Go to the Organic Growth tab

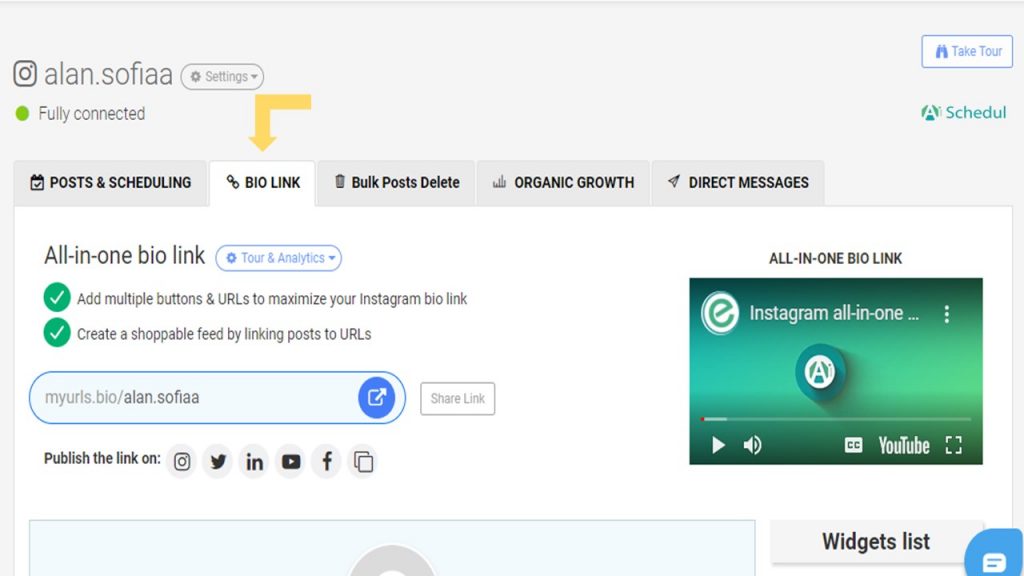pyautogui.click(x=563, y=183)
